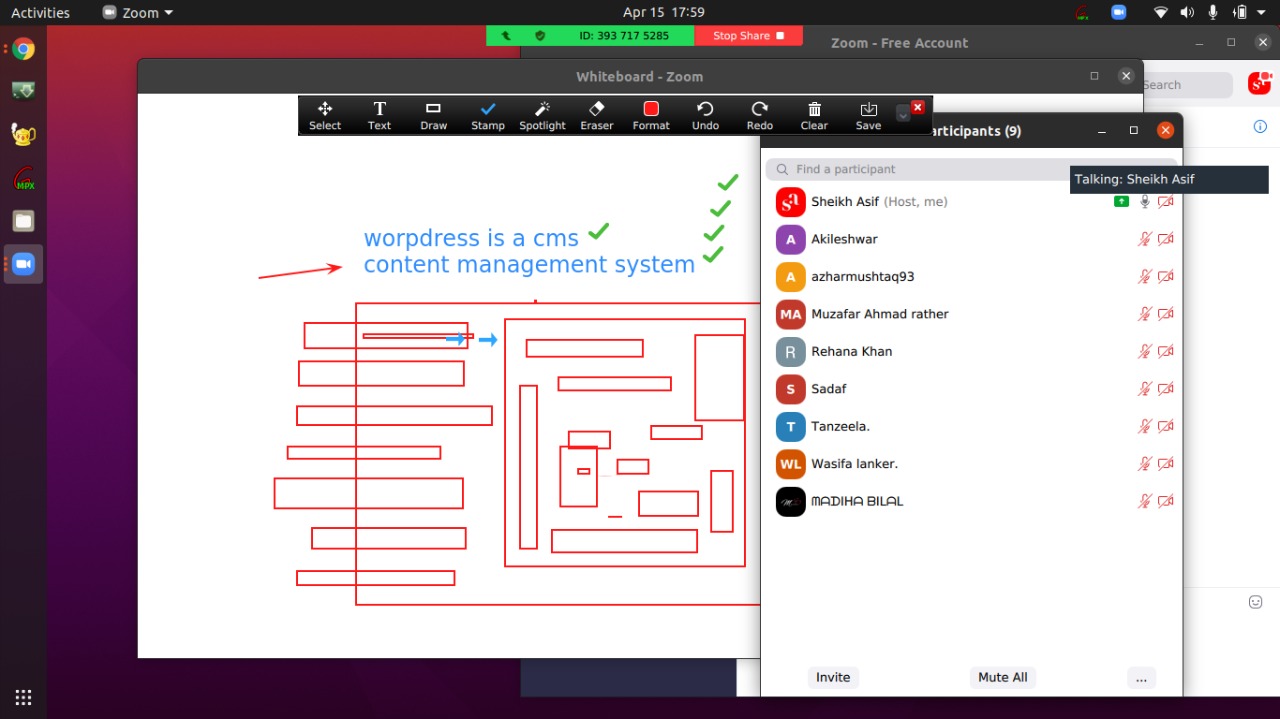Switch to the Eraser tool
Image resolution: width=1280 pixels, height=719 pixels.
[x=597, y=115]
